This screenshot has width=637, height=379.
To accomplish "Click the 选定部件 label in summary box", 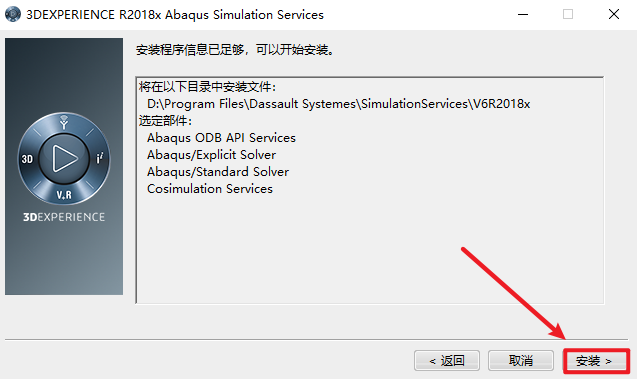I will coord(165,121).
